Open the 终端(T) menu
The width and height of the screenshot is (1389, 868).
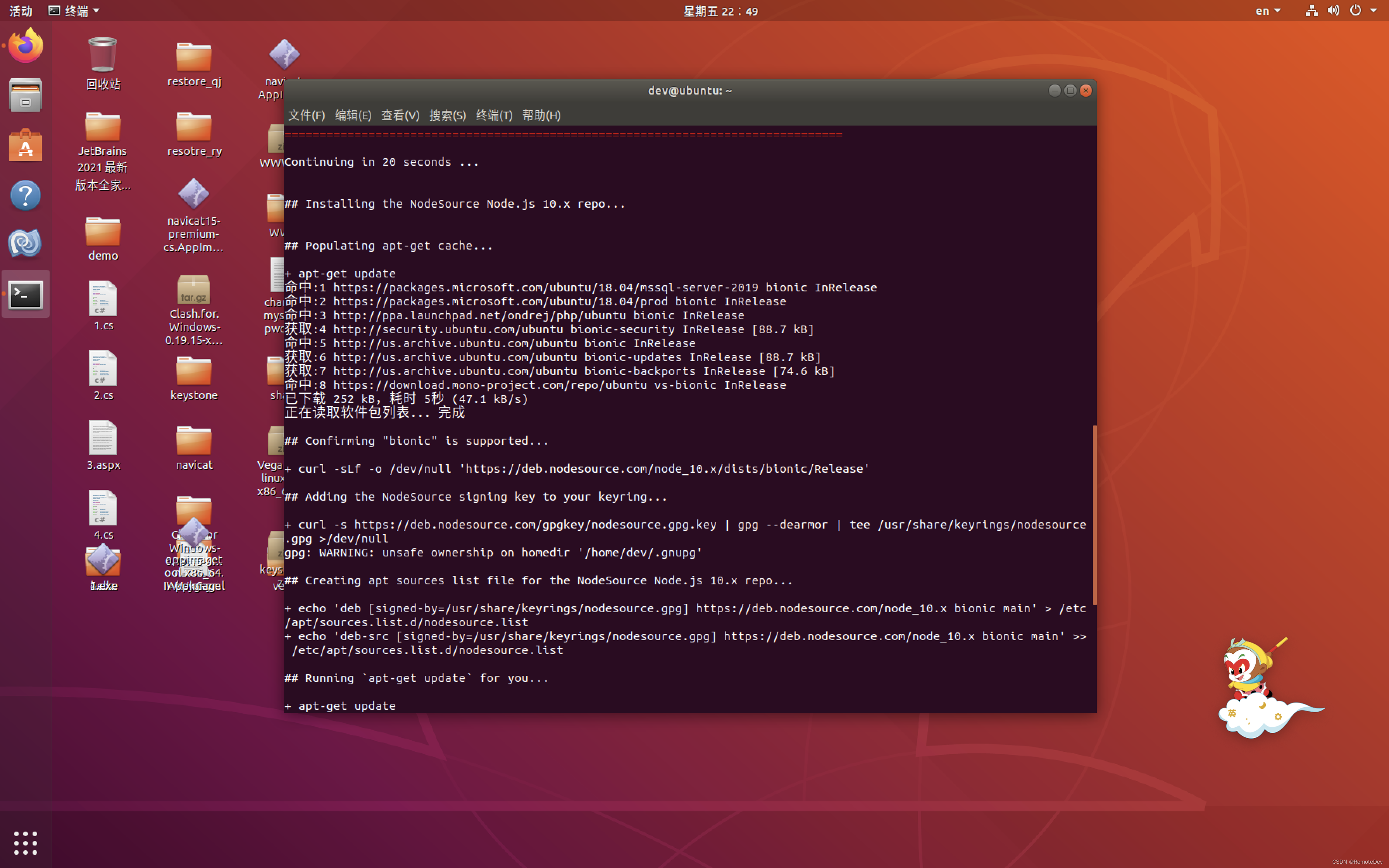click(494, 115)
